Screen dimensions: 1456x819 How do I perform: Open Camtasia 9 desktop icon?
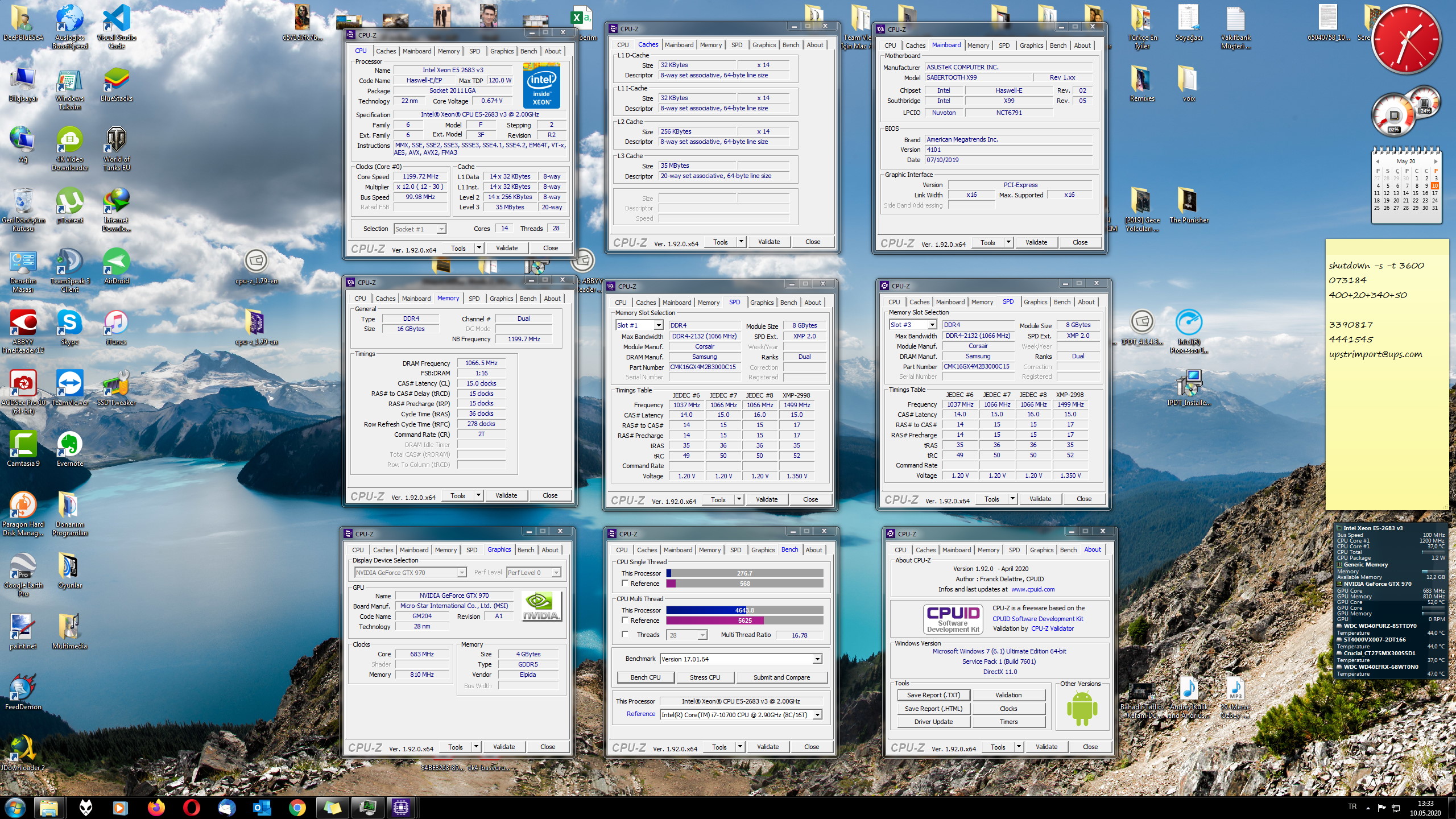(23, 449)
